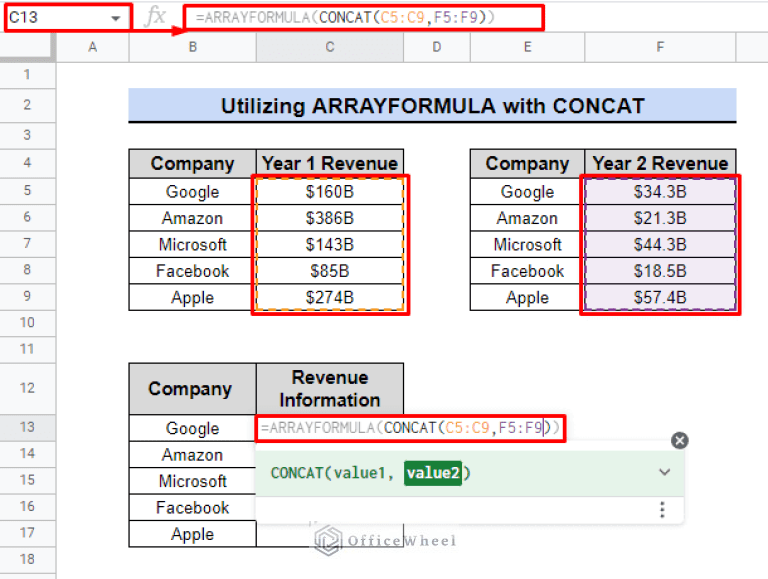Click 'Facebook' in cell E8
768x579 pixels.
(x=527, y=271)
